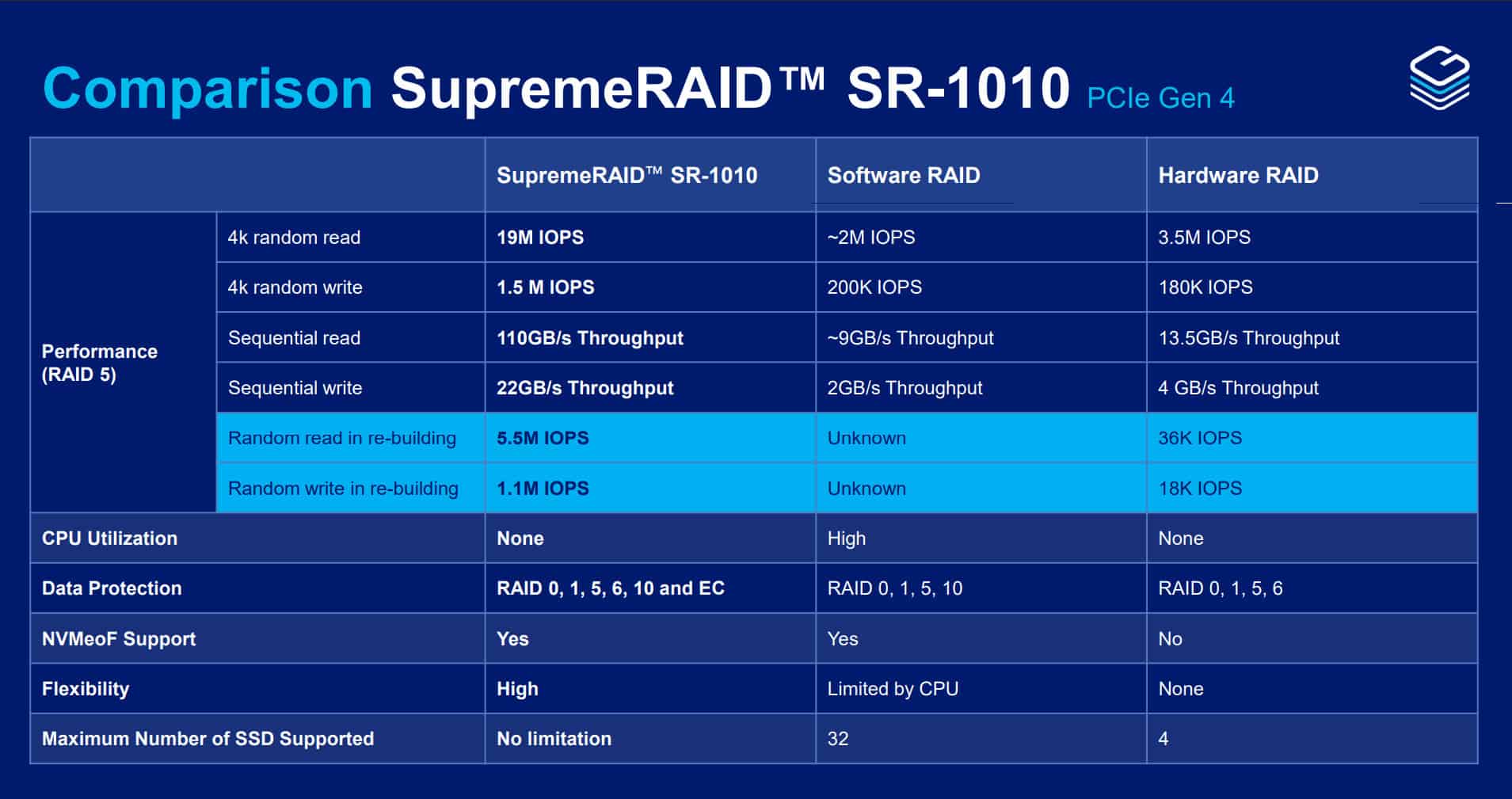Viewport: 1512px width, 799px height.
Task: Select the '32' maximum SSD cell
Action: click(x=981, y=739)
